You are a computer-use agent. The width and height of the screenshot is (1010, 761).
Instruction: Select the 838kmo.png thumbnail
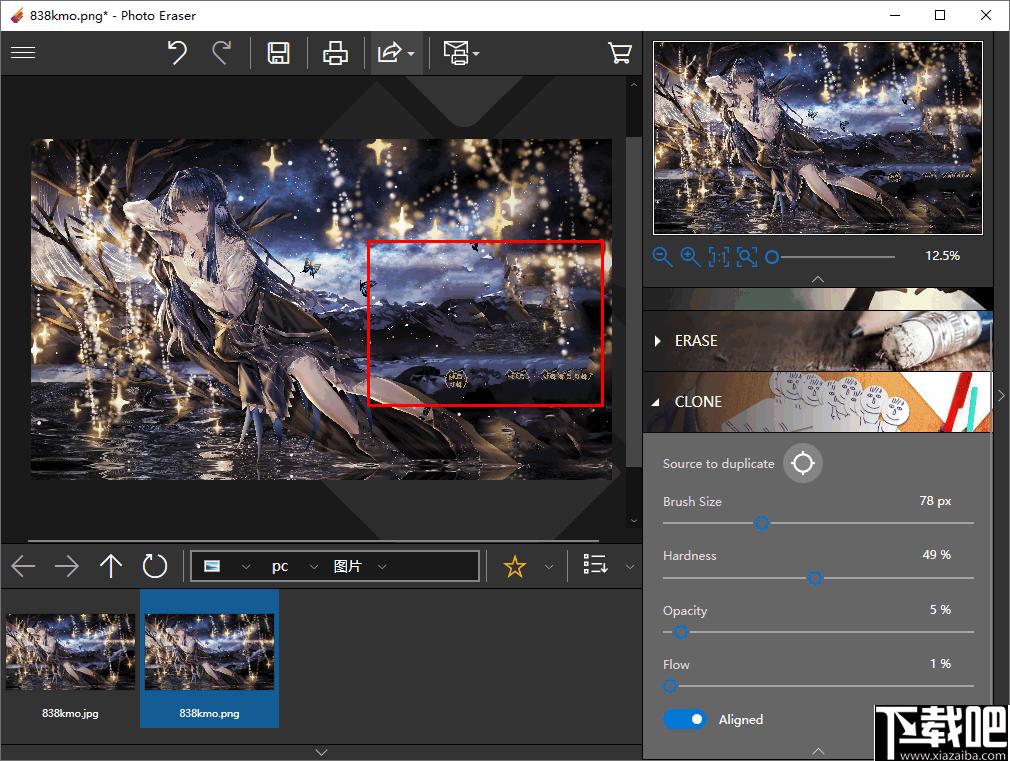point(209,651)
